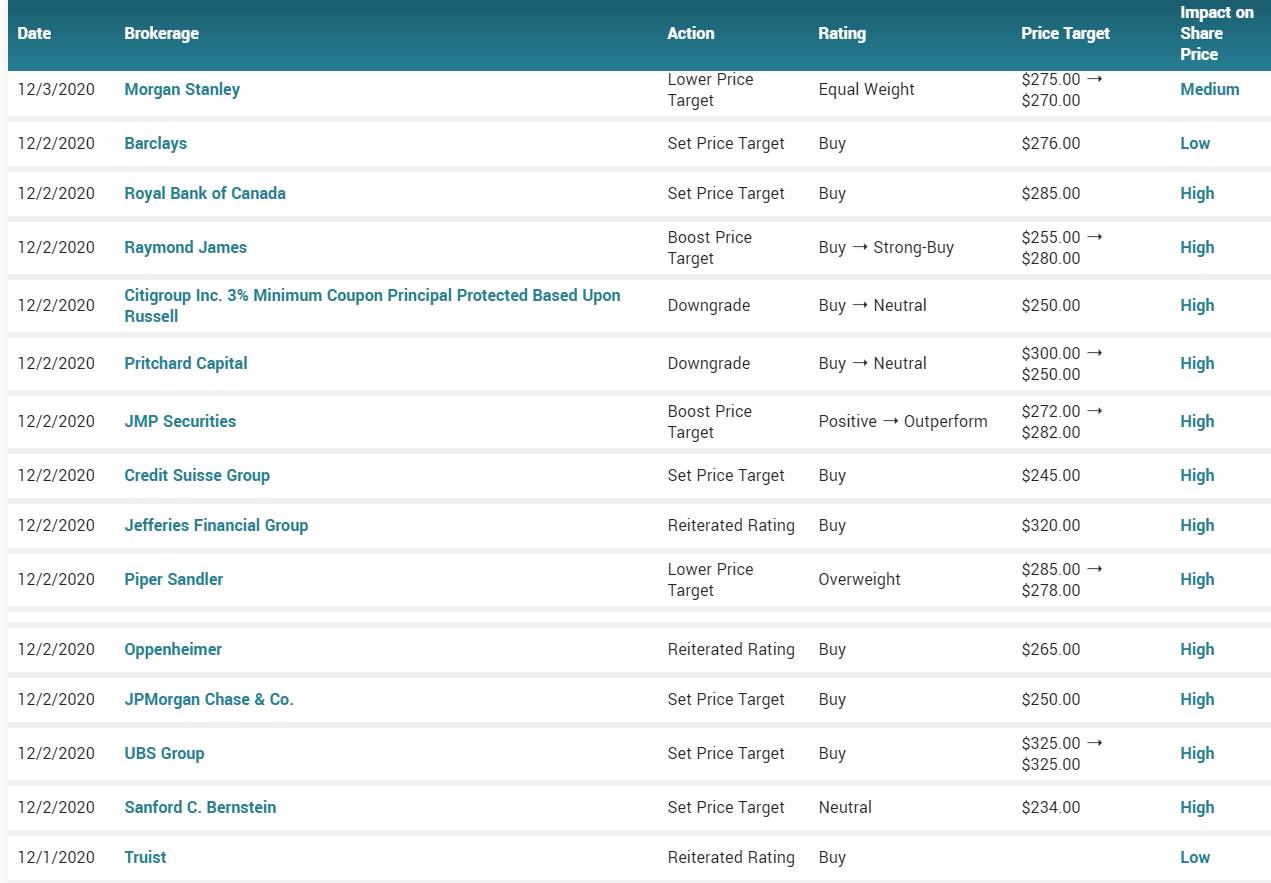Image resolution: width=1271 pixels, height=883 pixels.
Task: Click High impact in Sanford C. Bernstein row
Action: pyautogui.click(x=1197, y=807)
